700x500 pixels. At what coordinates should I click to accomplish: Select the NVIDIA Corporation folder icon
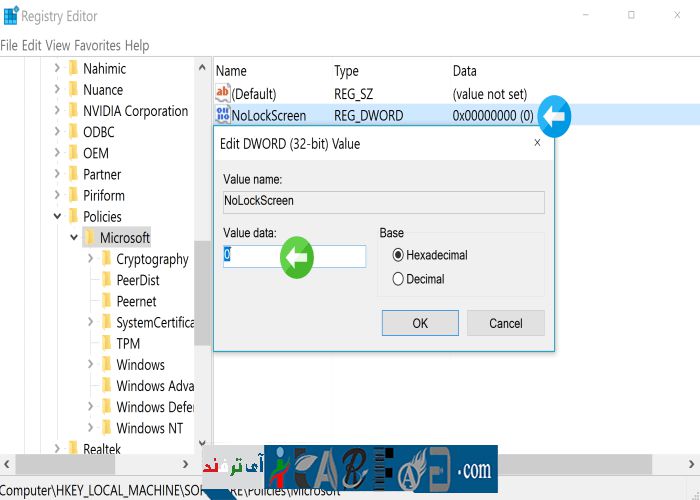click(x=73, y=111)
